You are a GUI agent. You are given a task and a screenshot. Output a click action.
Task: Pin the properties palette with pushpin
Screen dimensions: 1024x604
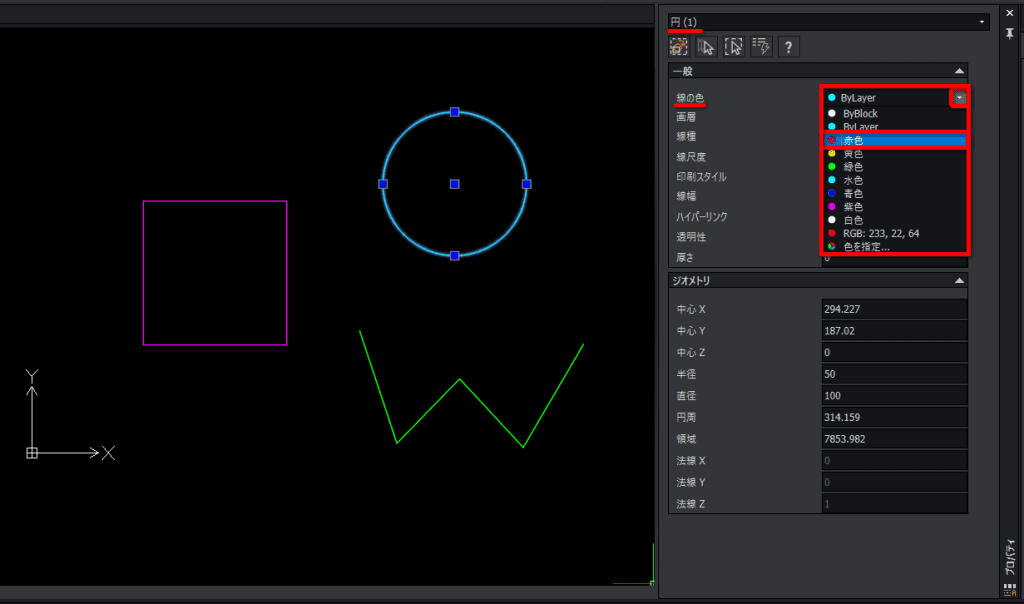(1010, 33)
